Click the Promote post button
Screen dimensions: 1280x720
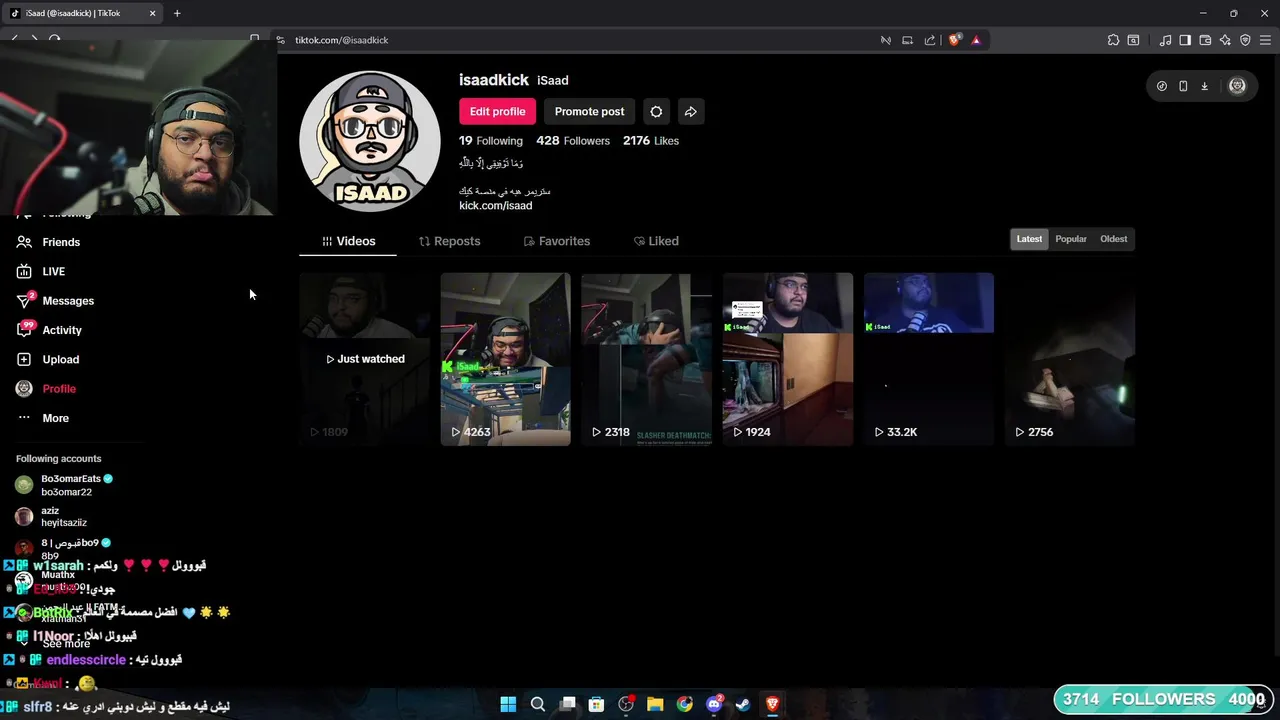(x=589, y=112)
